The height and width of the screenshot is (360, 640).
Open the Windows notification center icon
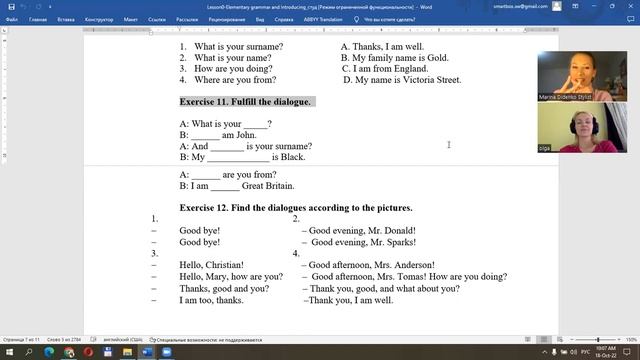click(627, 352)
